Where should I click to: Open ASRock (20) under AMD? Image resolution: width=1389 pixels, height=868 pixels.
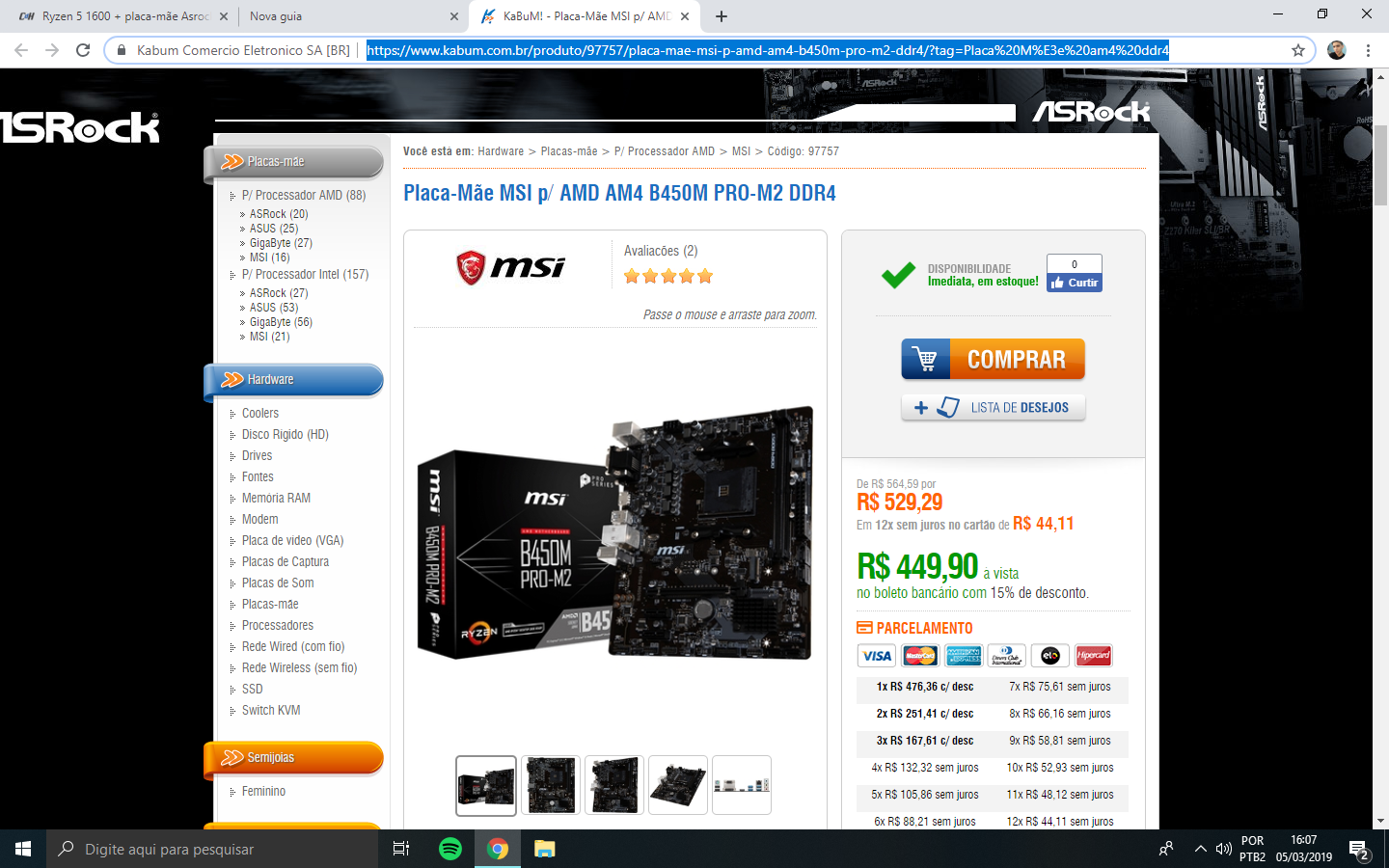click(279, 214)
